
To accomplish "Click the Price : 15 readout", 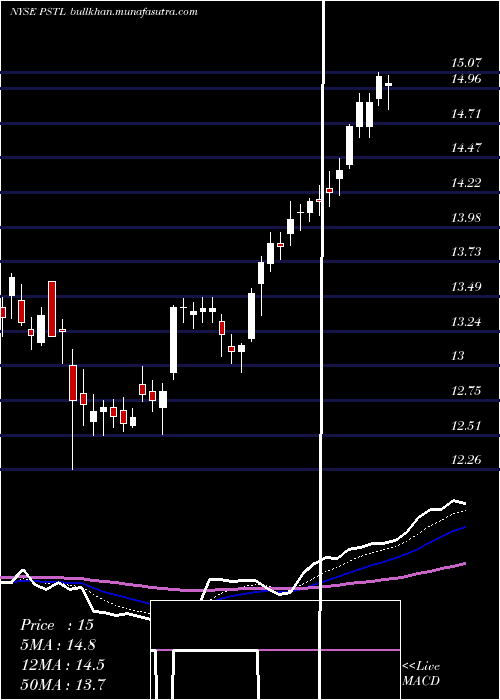I will tap(57, 625).
